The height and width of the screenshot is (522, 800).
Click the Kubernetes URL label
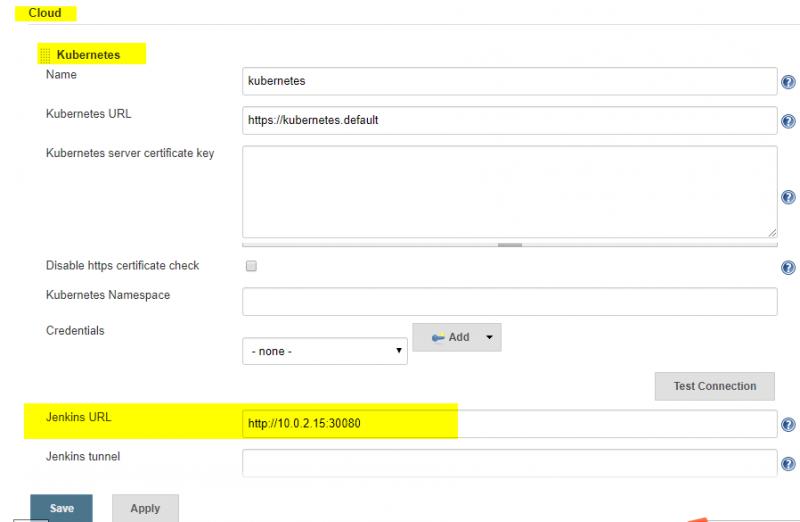pyautogui.click(x=88, y=114)
